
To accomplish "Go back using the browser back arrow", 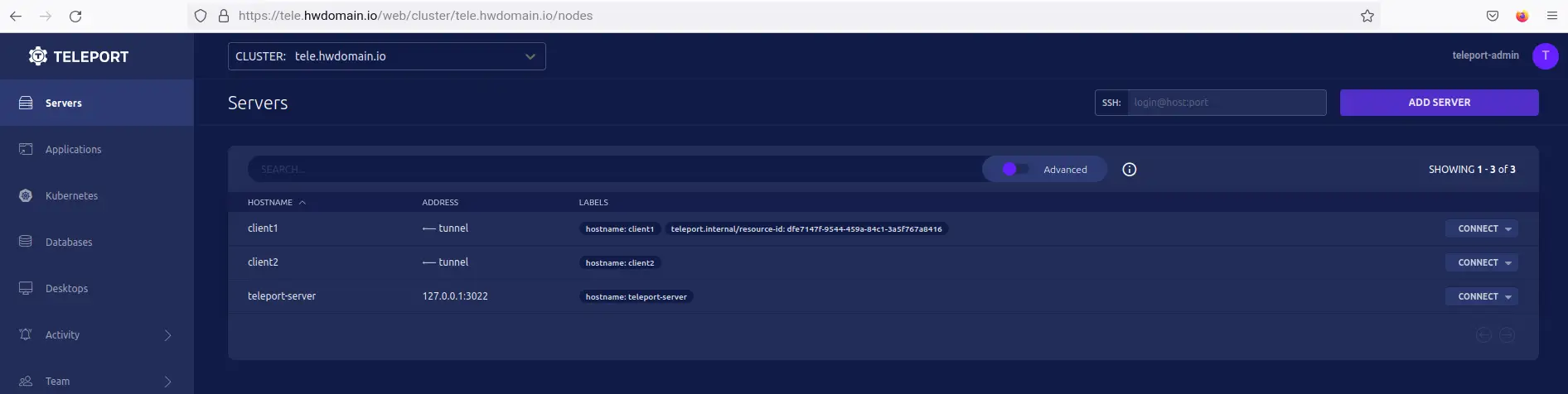I will [x=16, y=16].
